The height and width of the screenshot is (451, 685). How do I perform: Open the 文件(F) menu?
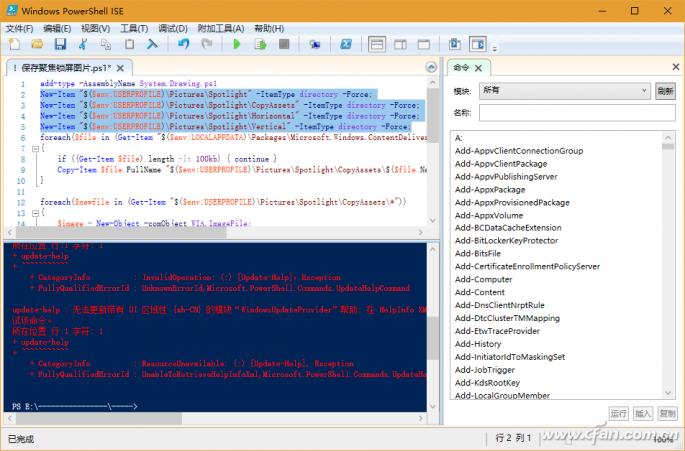click(20, 28)
